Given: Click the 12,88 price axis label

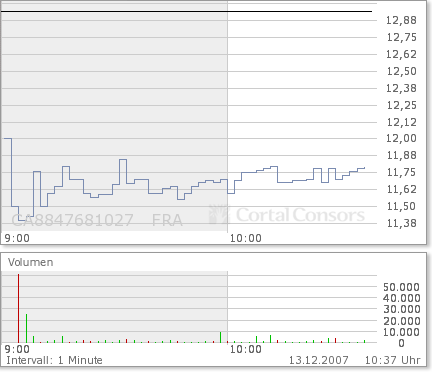Looking at the screenshot, I should (x=401, y=20).
